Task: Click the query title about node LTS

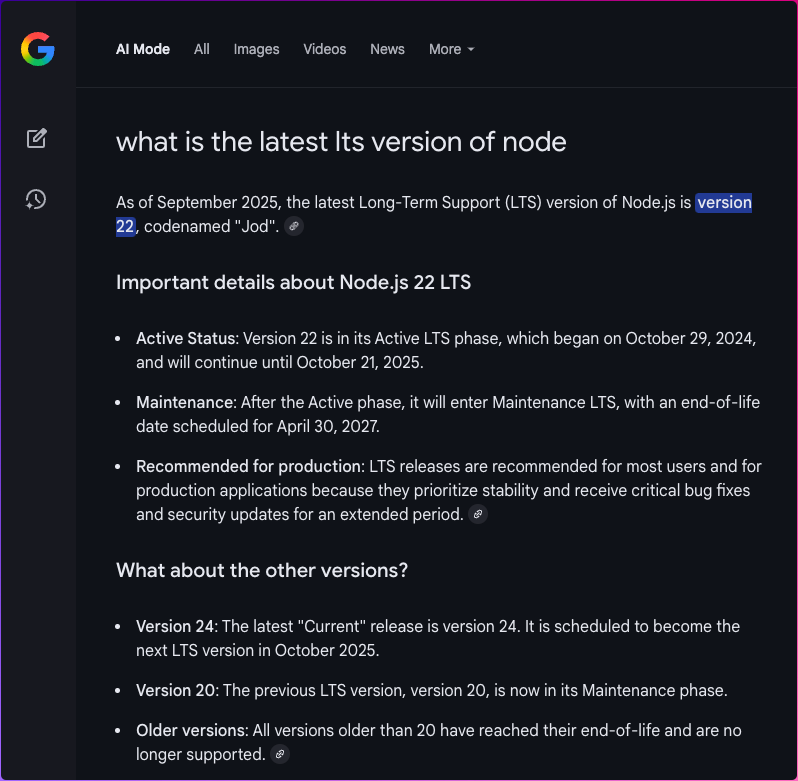Action: [x=341, y=142]
